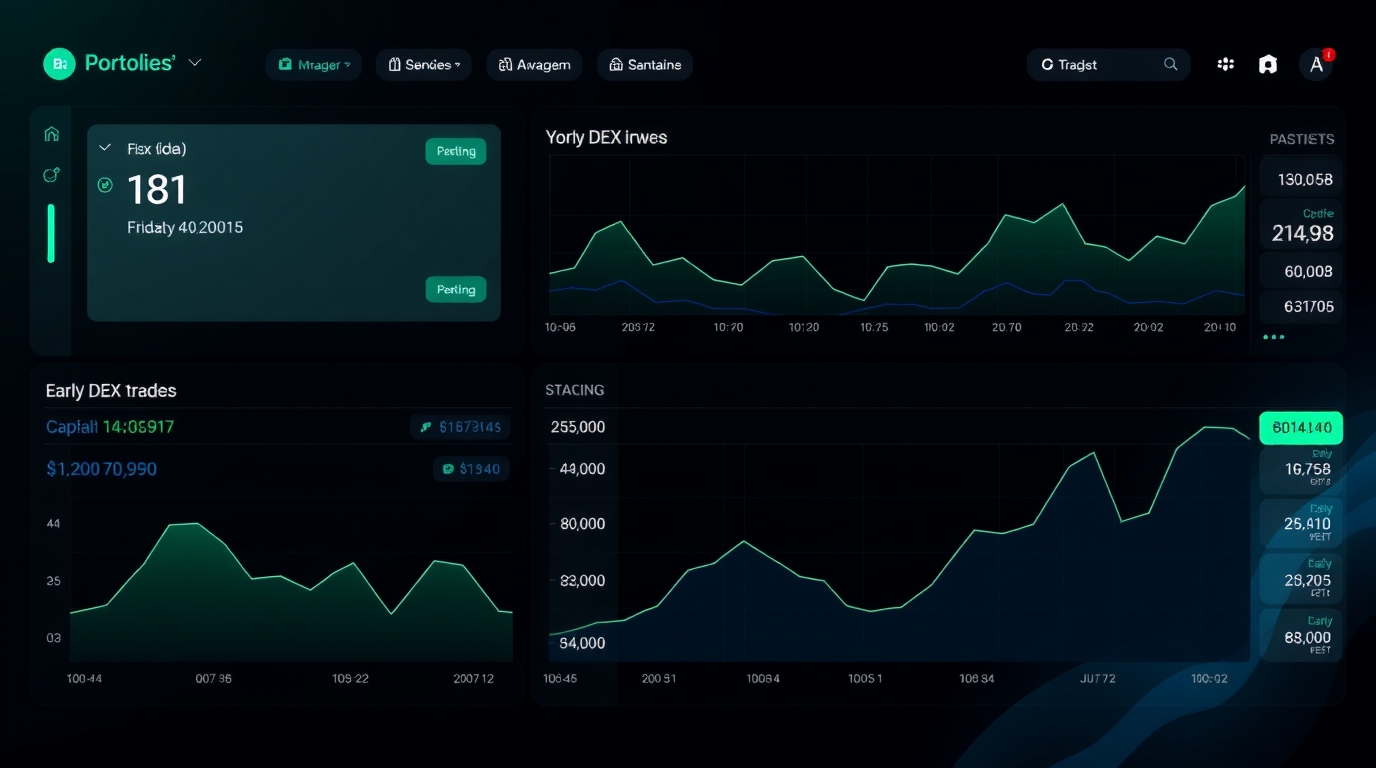This screenshot has width=1376, height=768.
Task: Switch to the Santains section
Action: tap(644, 64)
